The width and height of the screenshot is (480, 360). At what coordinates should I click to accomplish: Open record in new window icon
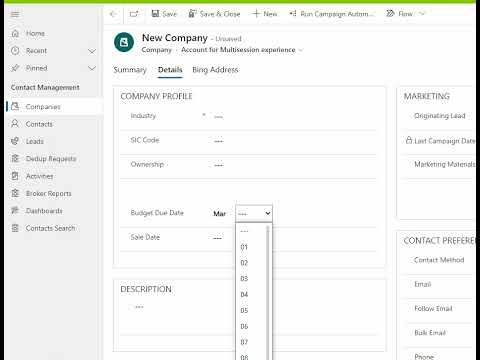(134, 14)
